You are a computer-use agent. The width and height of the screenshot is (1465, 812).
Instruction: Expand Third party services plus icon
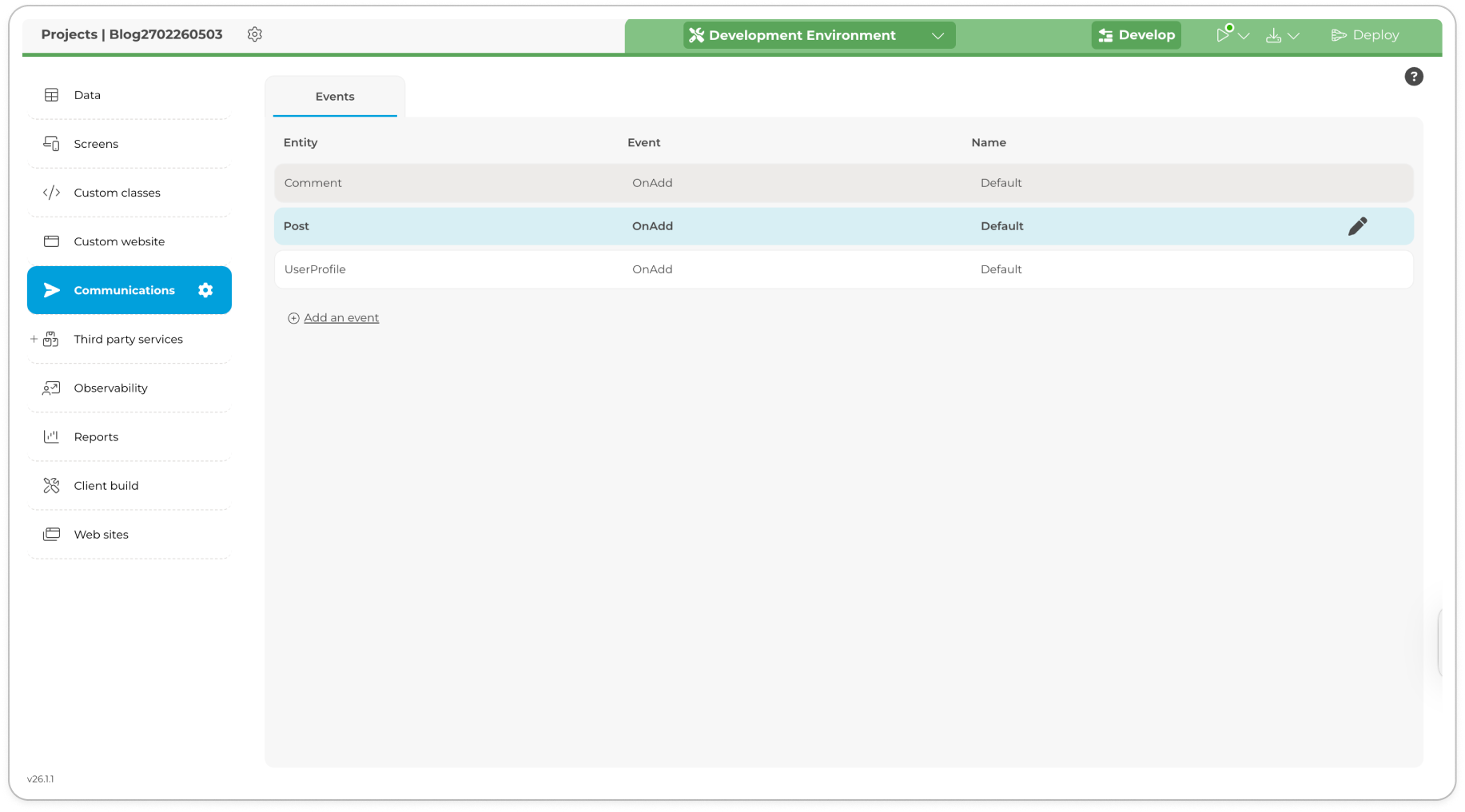[x=34, y=340]
